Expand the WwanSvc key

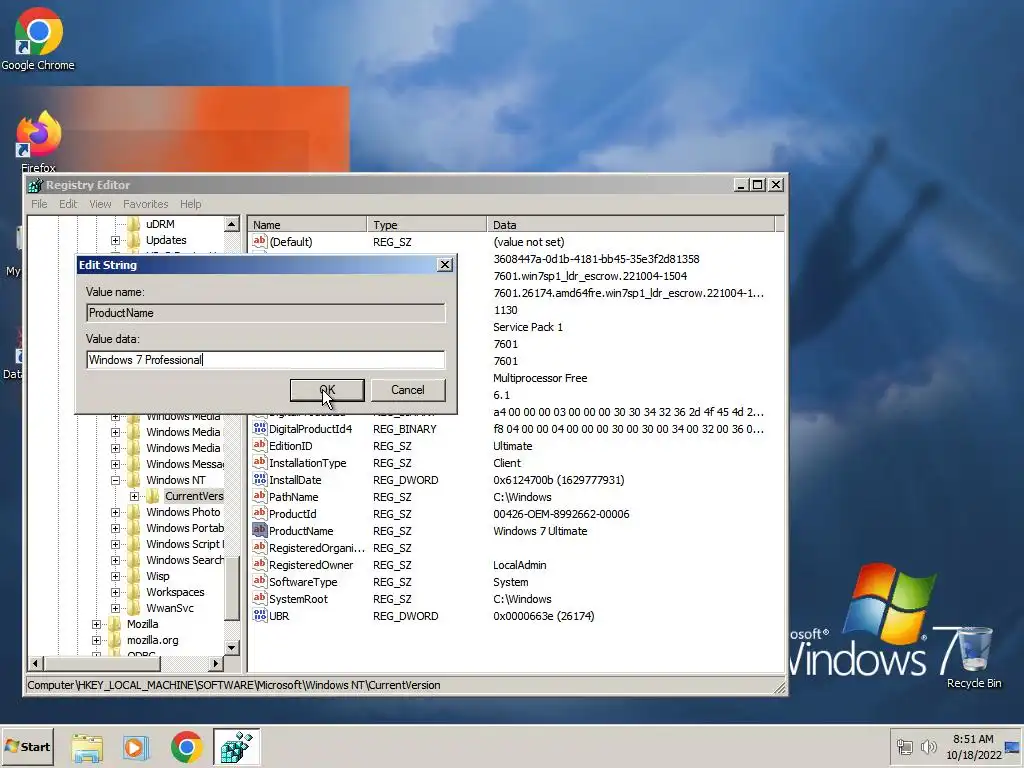point(116,608)
